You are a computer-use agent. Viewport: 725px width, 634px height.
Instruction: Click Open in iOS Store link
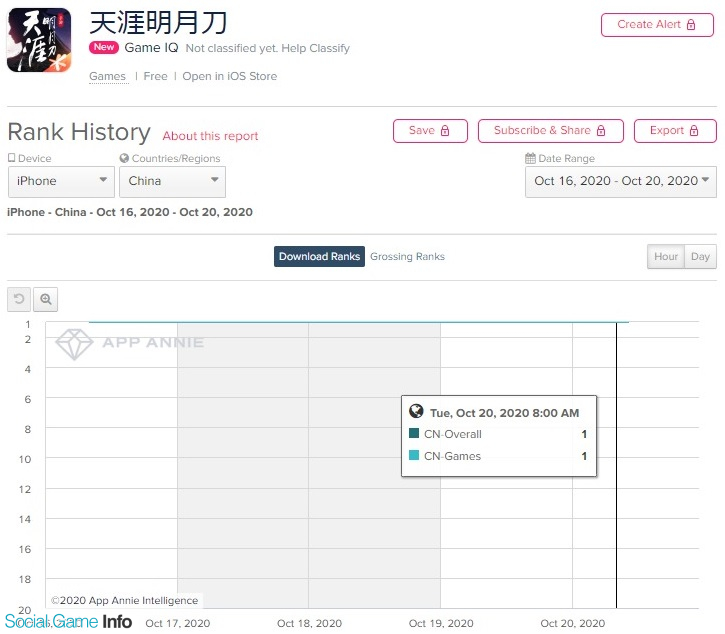pos(230,76)
